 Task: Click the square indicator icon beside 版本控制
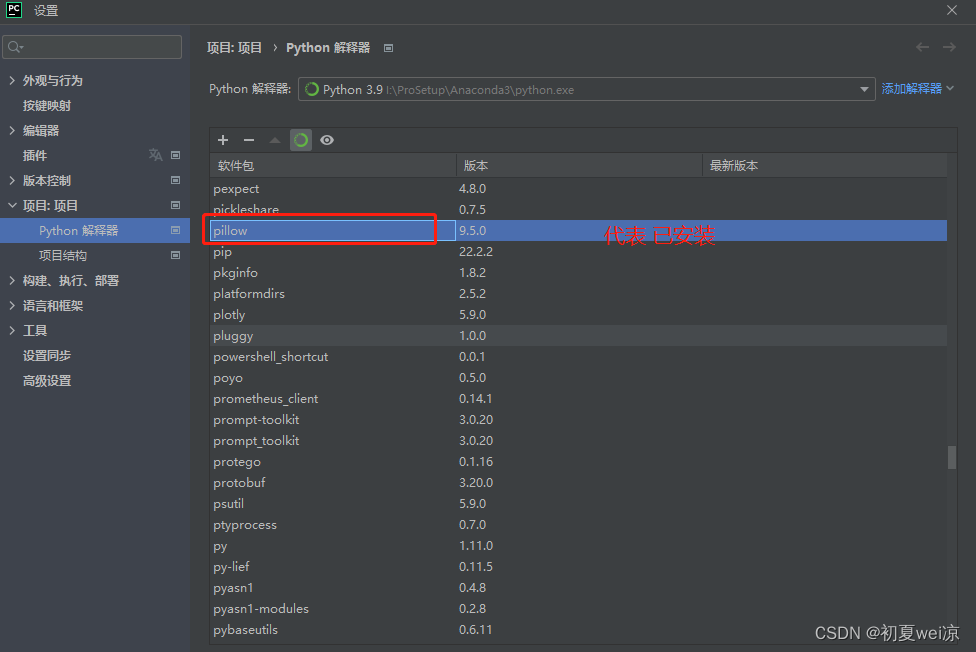[176, 180]
